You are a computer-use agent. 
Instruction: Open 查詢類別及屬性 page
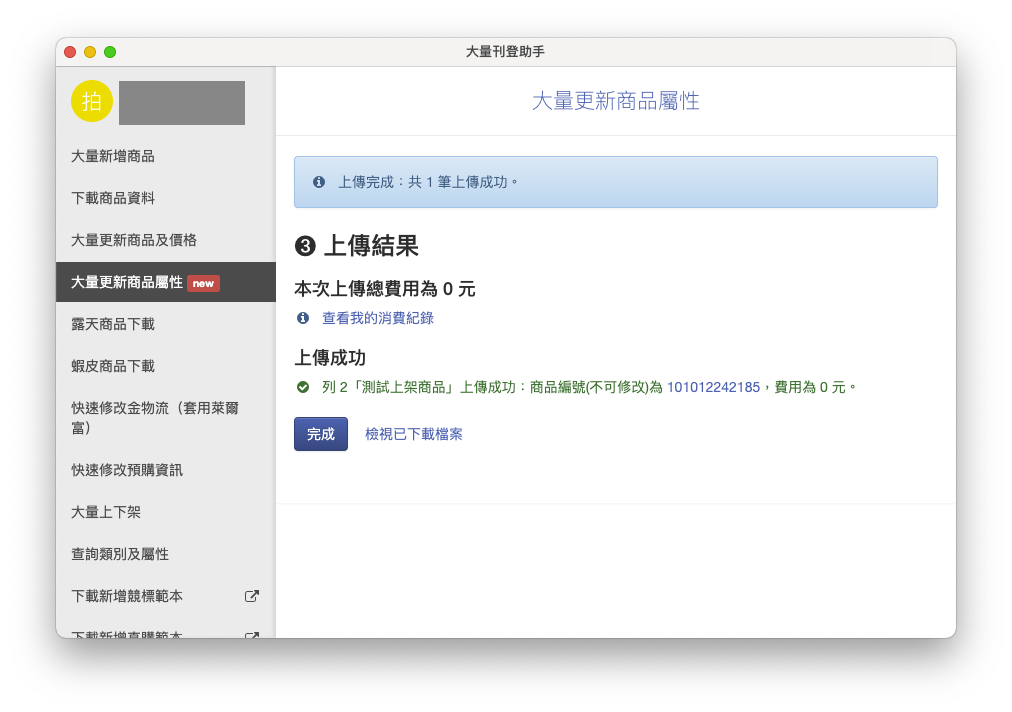pos(120,554)
